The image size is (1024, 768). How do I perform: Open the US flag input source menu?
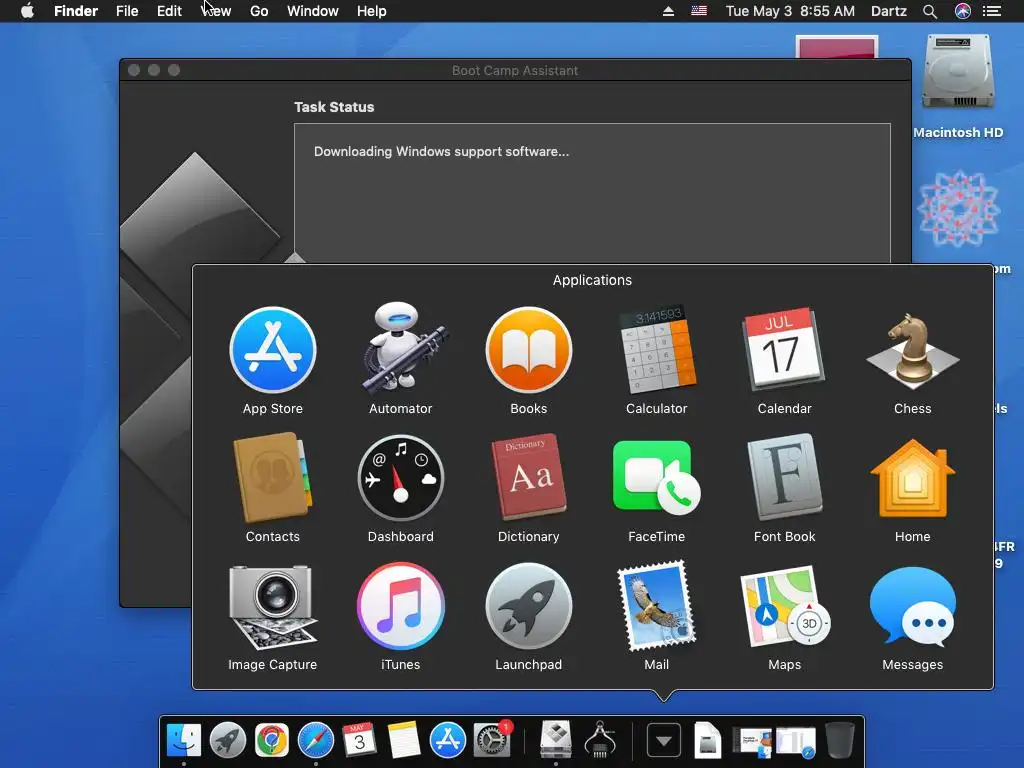coord(699,10)
